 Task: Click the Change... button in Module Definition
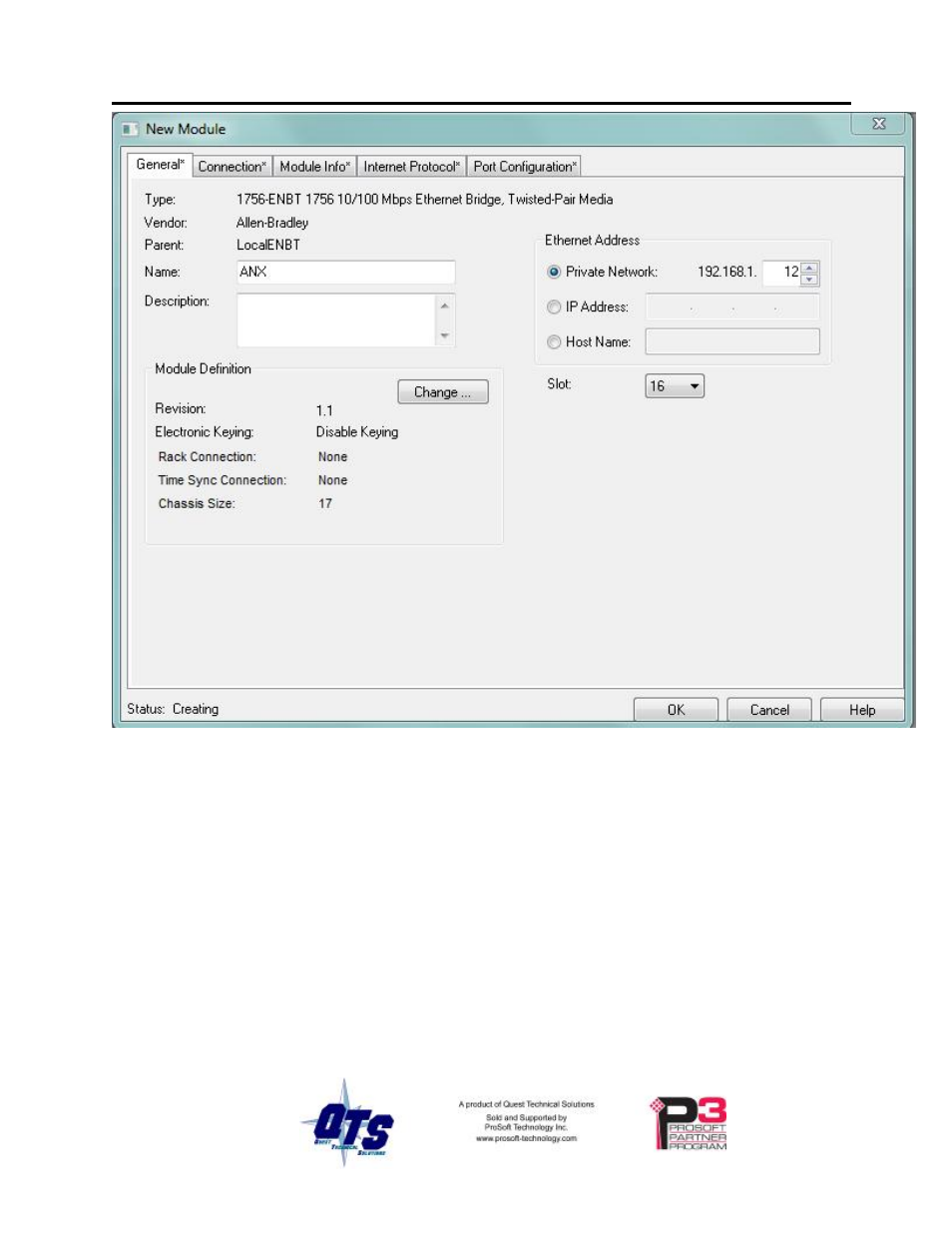pyautogui.click(x=443, y=392)
